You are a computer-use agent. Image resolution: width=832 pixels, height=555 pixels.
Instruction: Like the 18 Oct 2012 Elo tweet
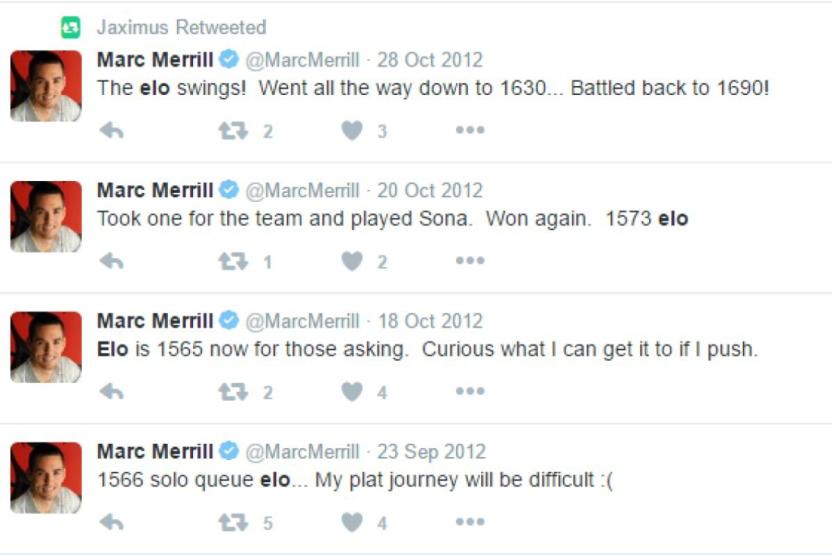[352, 392]
